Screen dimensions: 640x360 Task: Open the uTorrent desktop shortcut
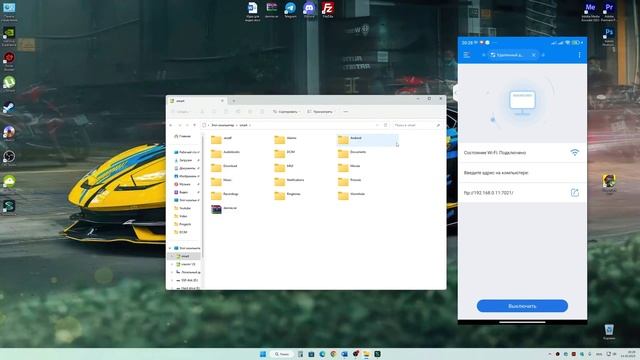(9, 84)
